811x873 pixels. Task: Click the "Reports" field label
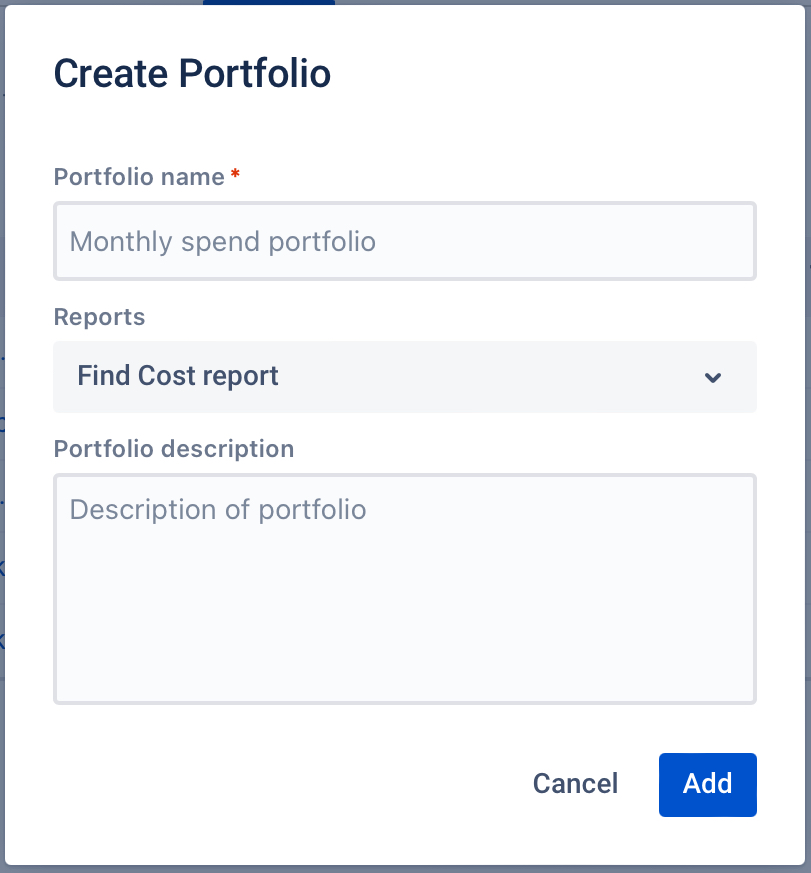point(99,317)
